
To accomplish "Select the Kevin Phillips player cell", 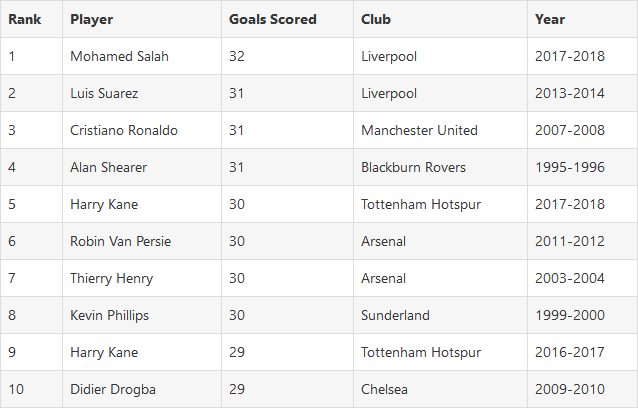I will 109,315.
